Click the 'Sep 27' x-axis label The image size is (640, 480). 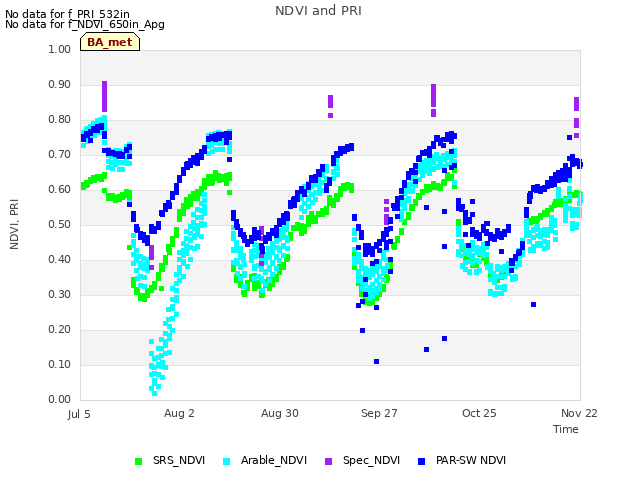(379, 413)
